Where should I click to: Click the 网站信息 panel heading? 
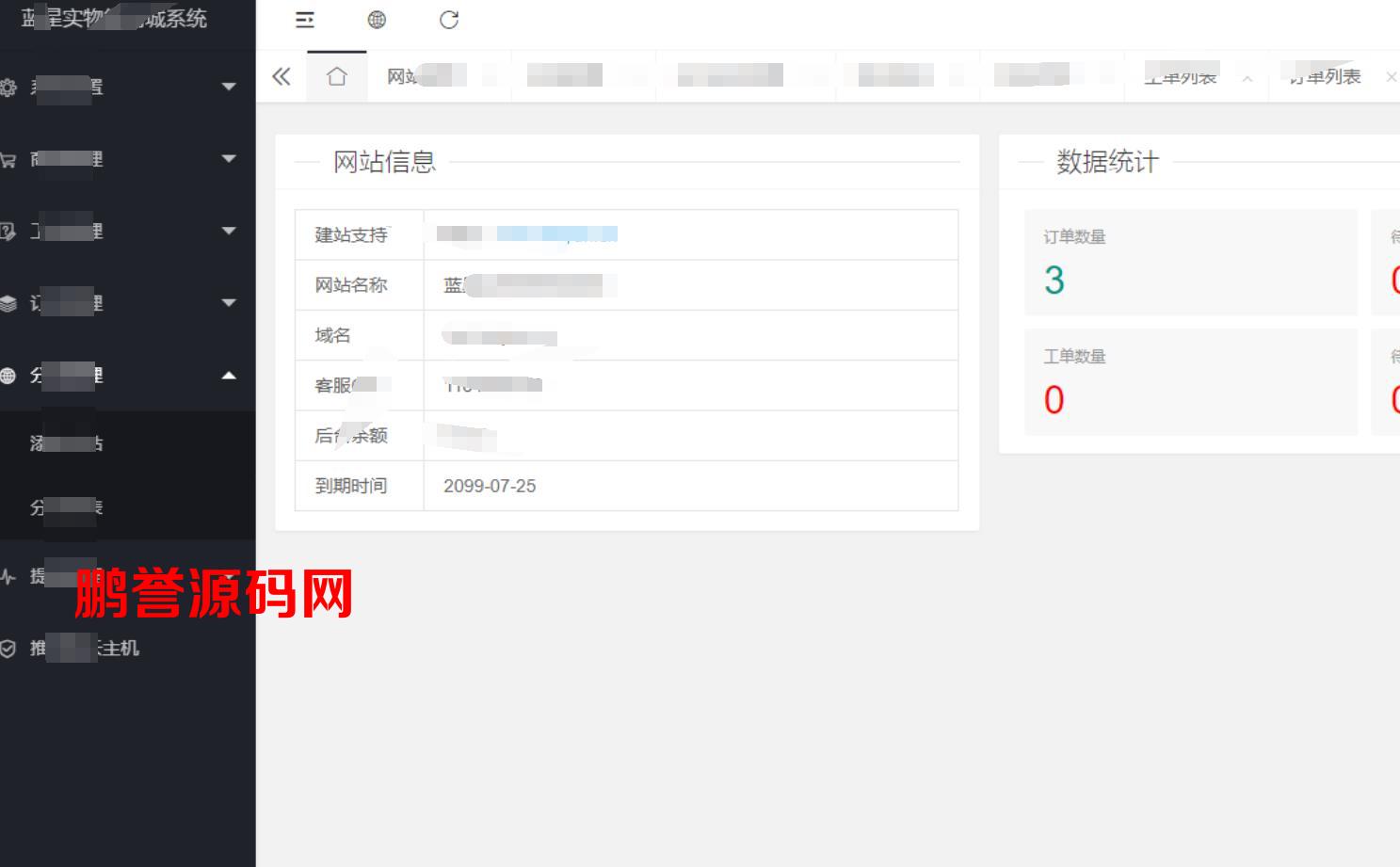[385, 162]
